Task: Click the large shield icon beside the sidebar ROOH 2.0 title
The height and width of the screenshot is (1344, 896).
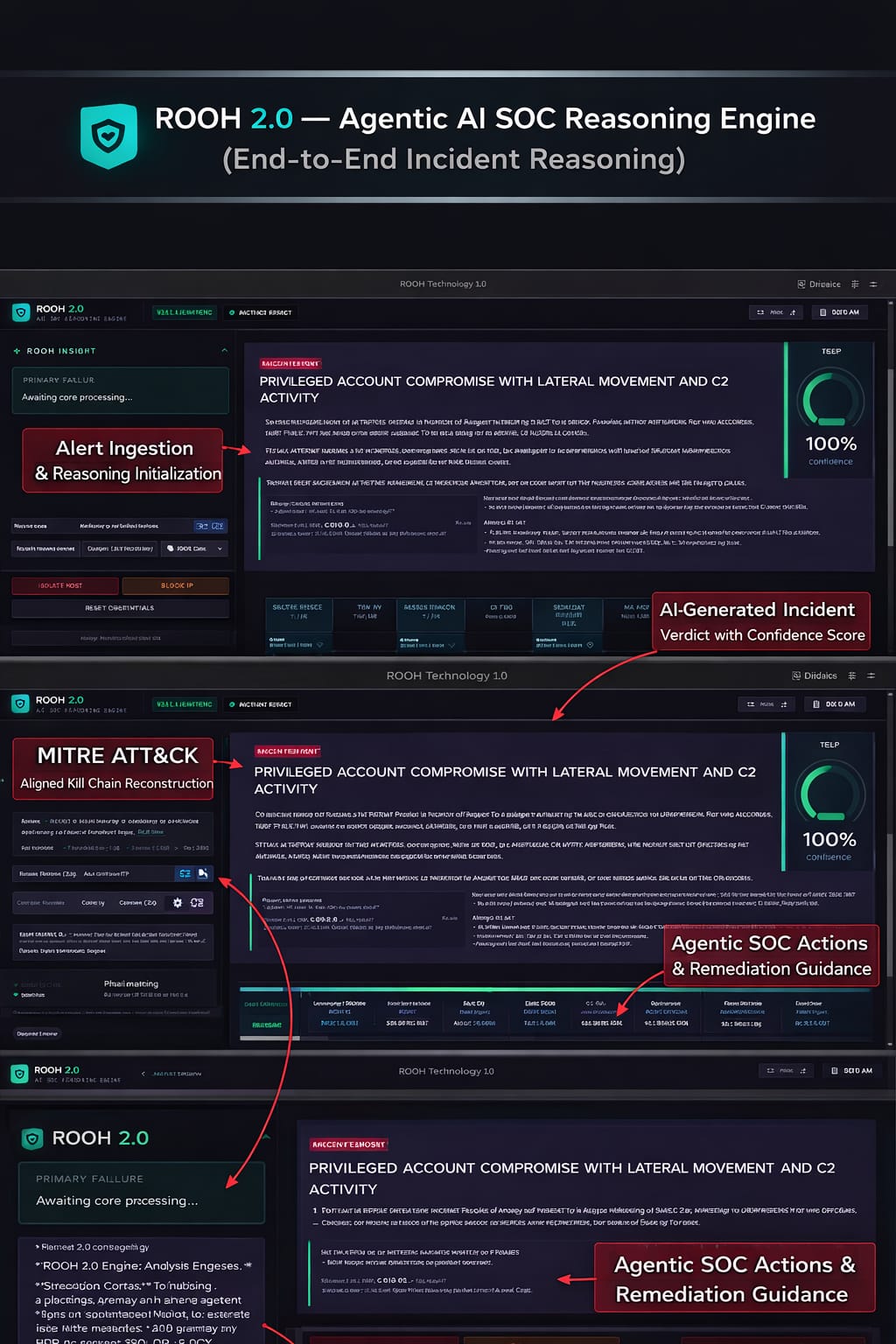Action: point(32,1138)
